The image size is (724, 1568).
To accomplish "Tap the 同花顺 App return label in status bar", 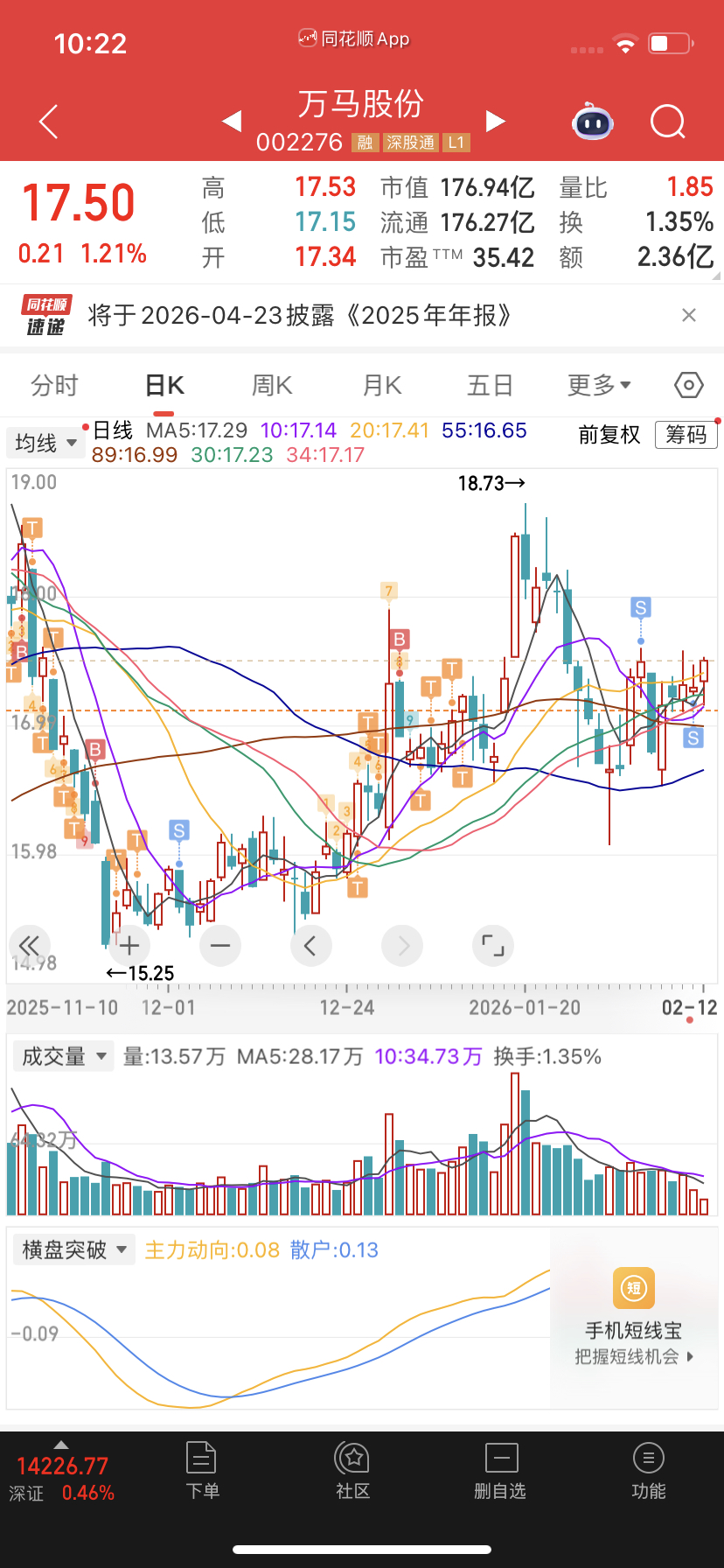I will point(354,38).
